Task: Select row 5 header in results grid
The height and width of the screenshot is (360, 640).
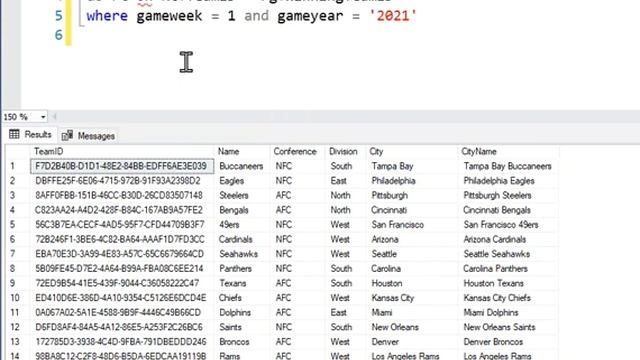Action: tap(18, 224)
